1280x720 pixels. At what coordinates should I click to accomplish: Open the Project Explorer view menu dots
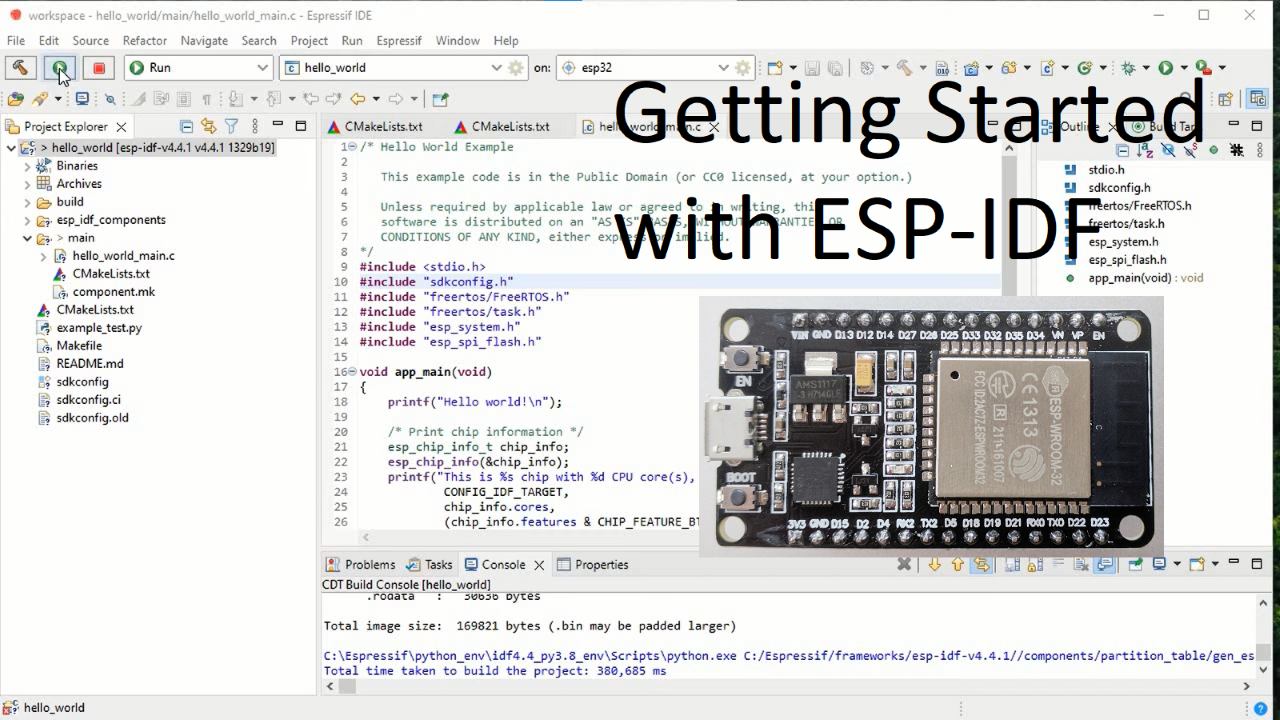(254, 127)
